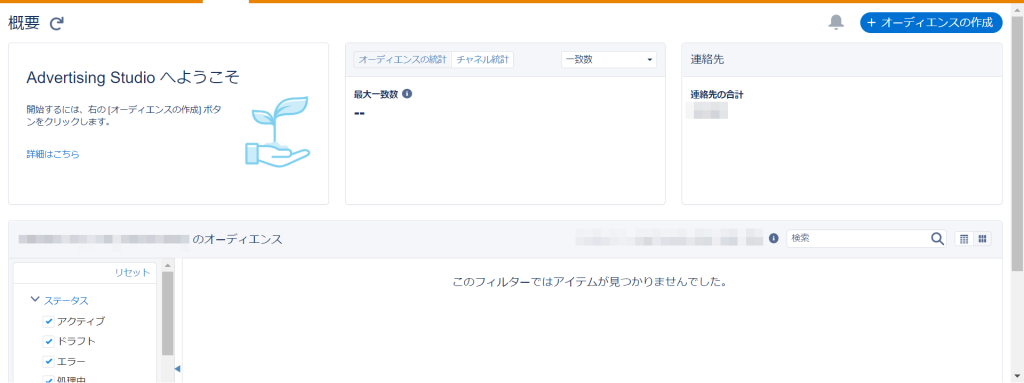
Task: Collapse filter panel with blue arrow
Action: coord(177,369)
